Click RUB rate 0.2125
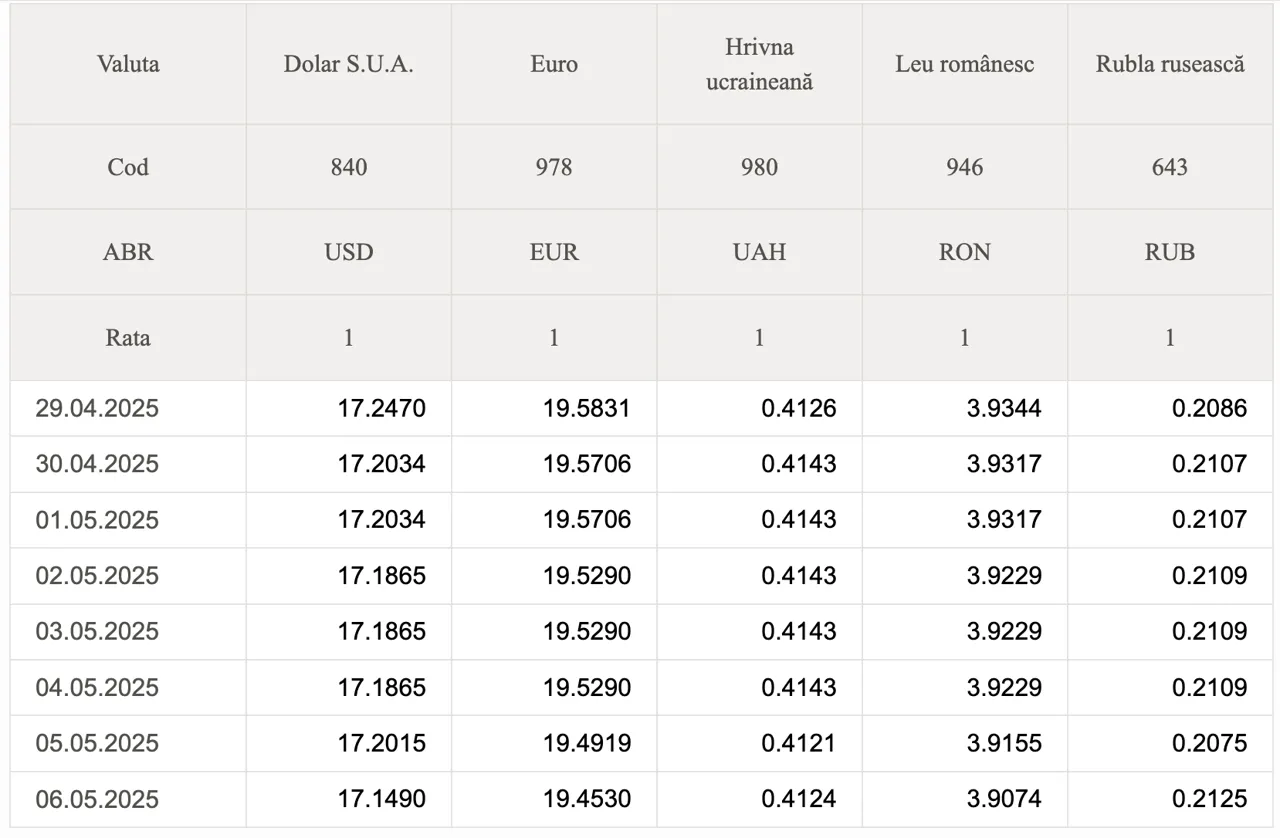The image size is (1280, 838). pos(1210,799)
